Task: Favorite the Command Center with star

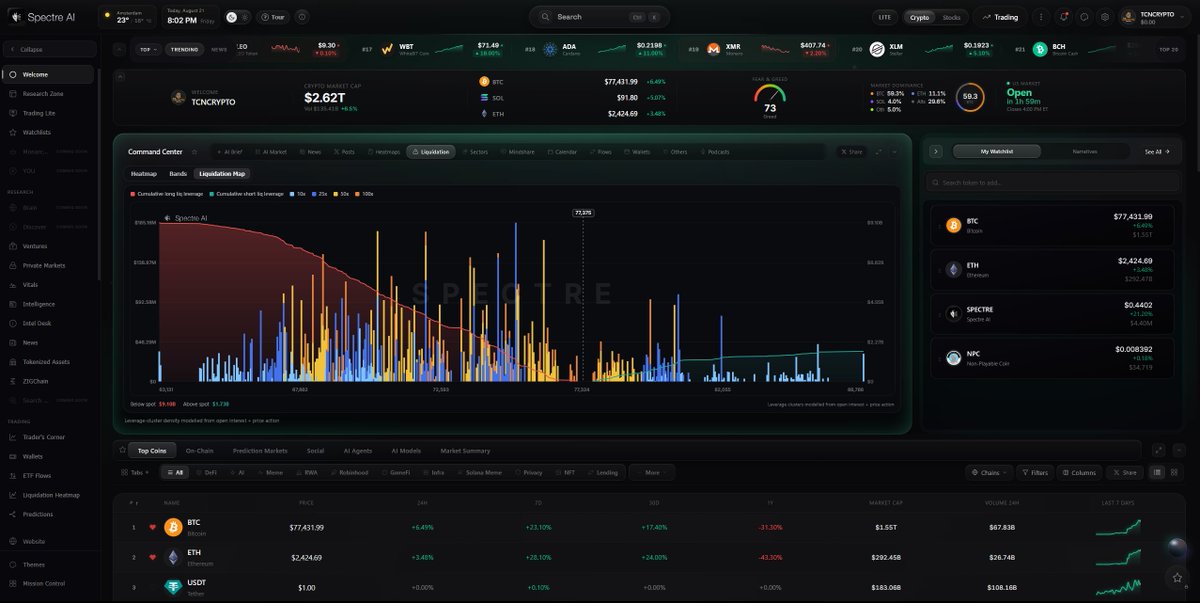Action: click(x=194, y=152)
